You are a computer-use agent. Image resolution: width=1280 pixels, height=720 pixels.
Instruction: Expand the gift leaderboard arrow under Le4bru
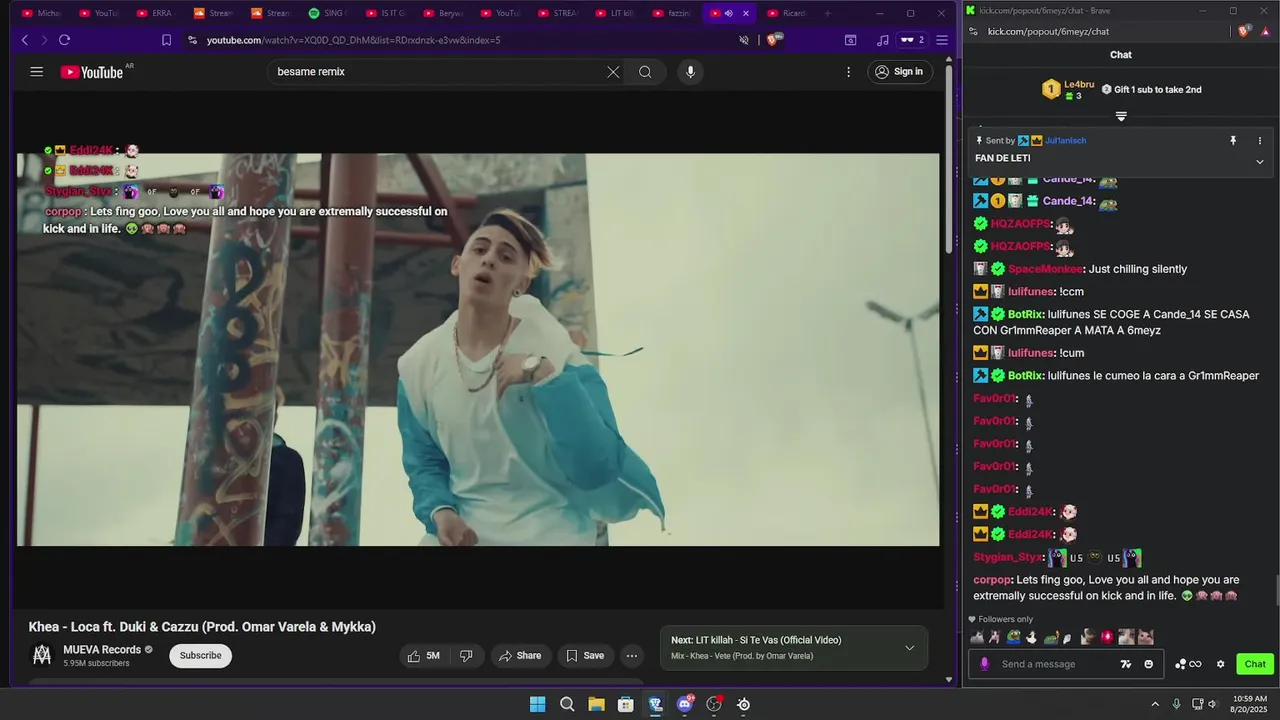pos(1121,116)
